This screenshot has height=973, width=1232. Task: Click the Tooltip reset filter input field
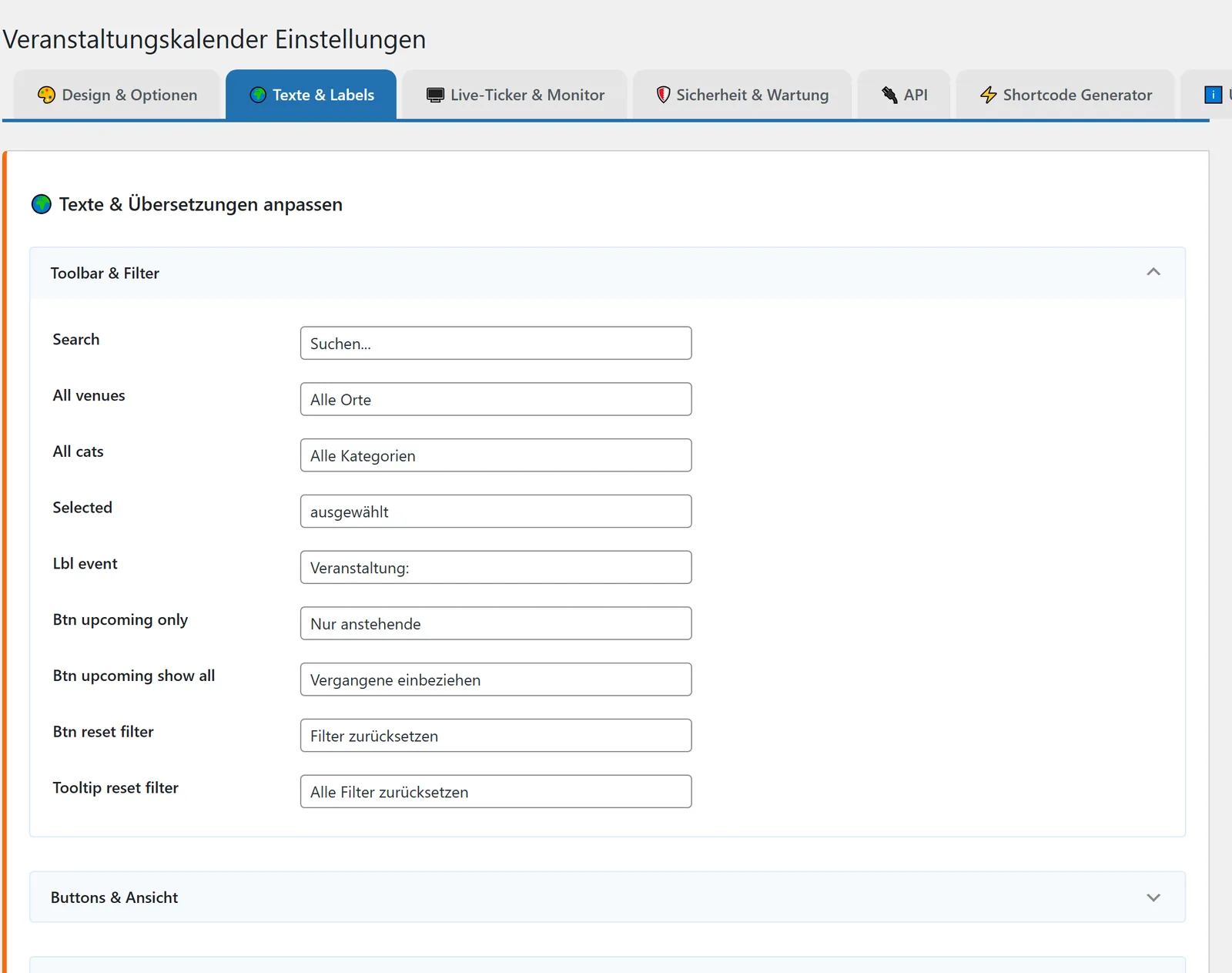(496, 791)
